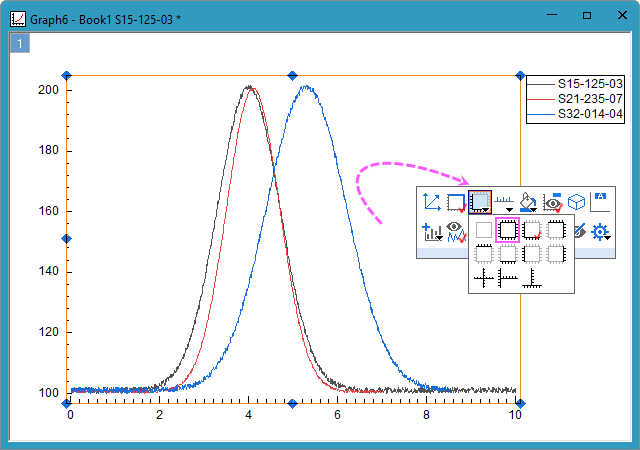The image size is (640, 450).
Task: Close the Graph6 window
Action: pos(622,16)
